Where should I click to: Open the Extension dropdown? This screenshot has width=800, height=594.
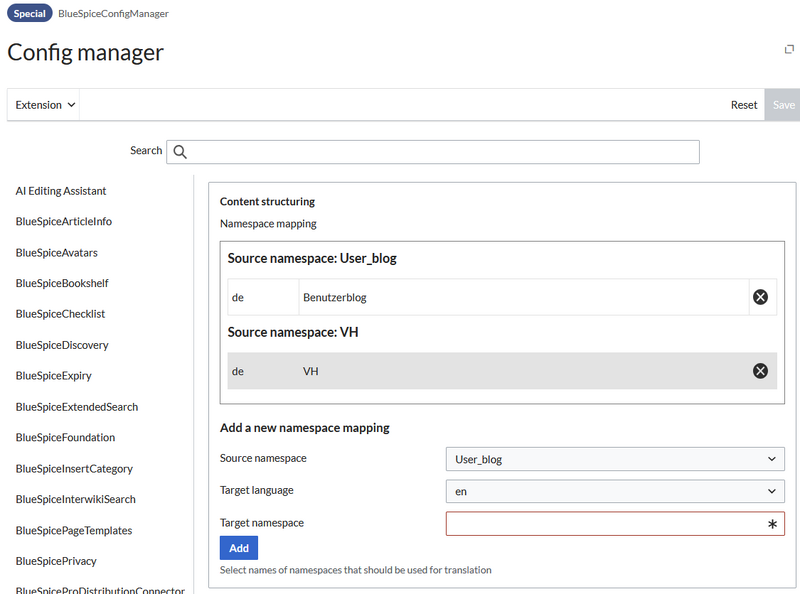(x=42, y=104)
